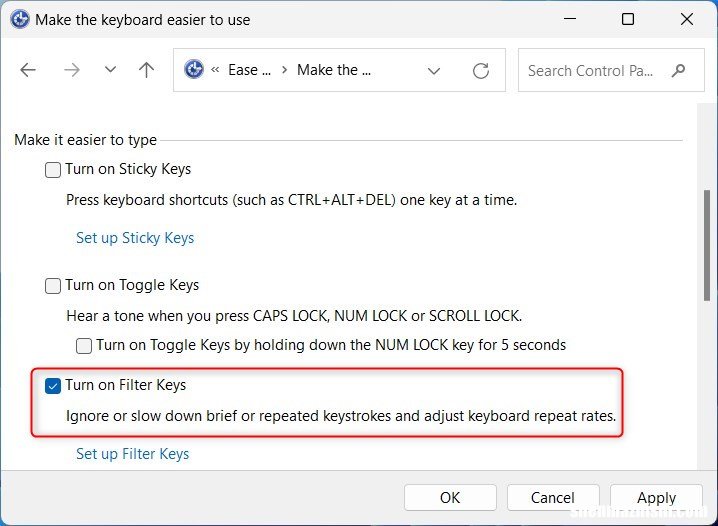Open Set up Filter Keys link
Screen dimensions: 718x526
(x=132, y=454)
